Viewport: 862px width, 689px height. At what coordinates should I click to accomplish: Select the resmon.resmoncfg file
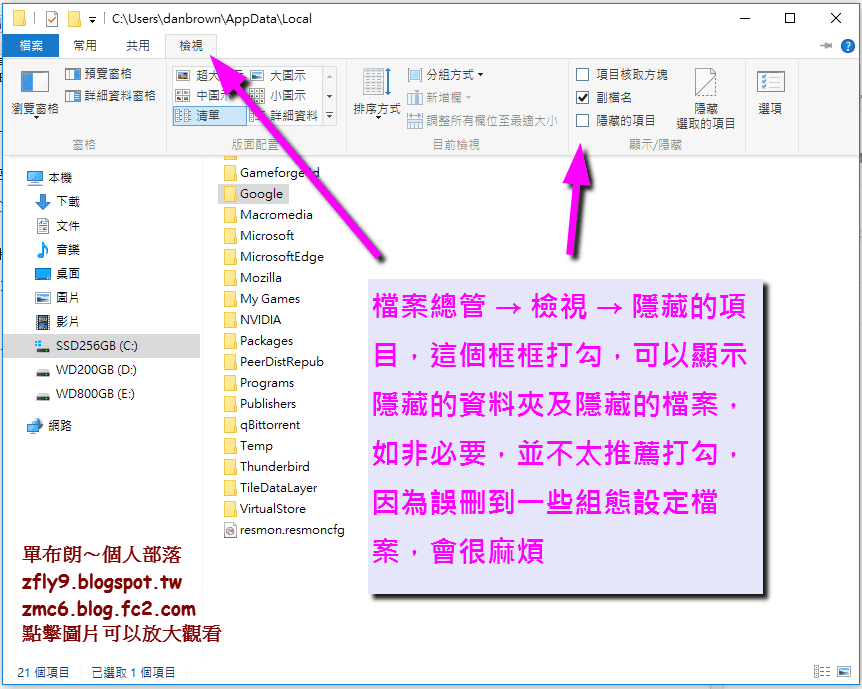tap(284, 530)
